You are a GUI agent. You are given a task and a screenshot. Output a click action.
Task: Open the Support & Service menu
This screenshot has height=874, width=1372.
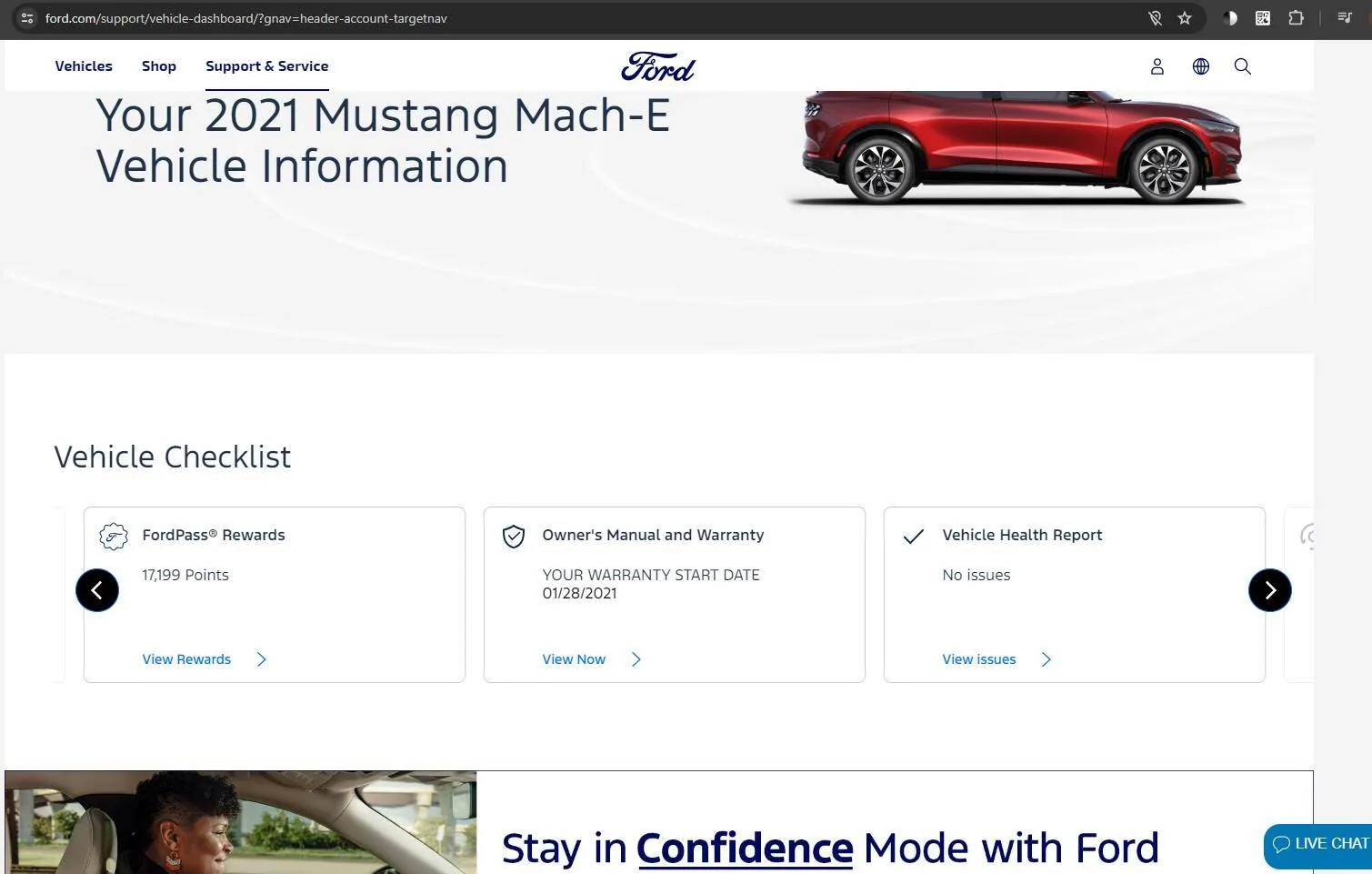[x=267, y=66]
